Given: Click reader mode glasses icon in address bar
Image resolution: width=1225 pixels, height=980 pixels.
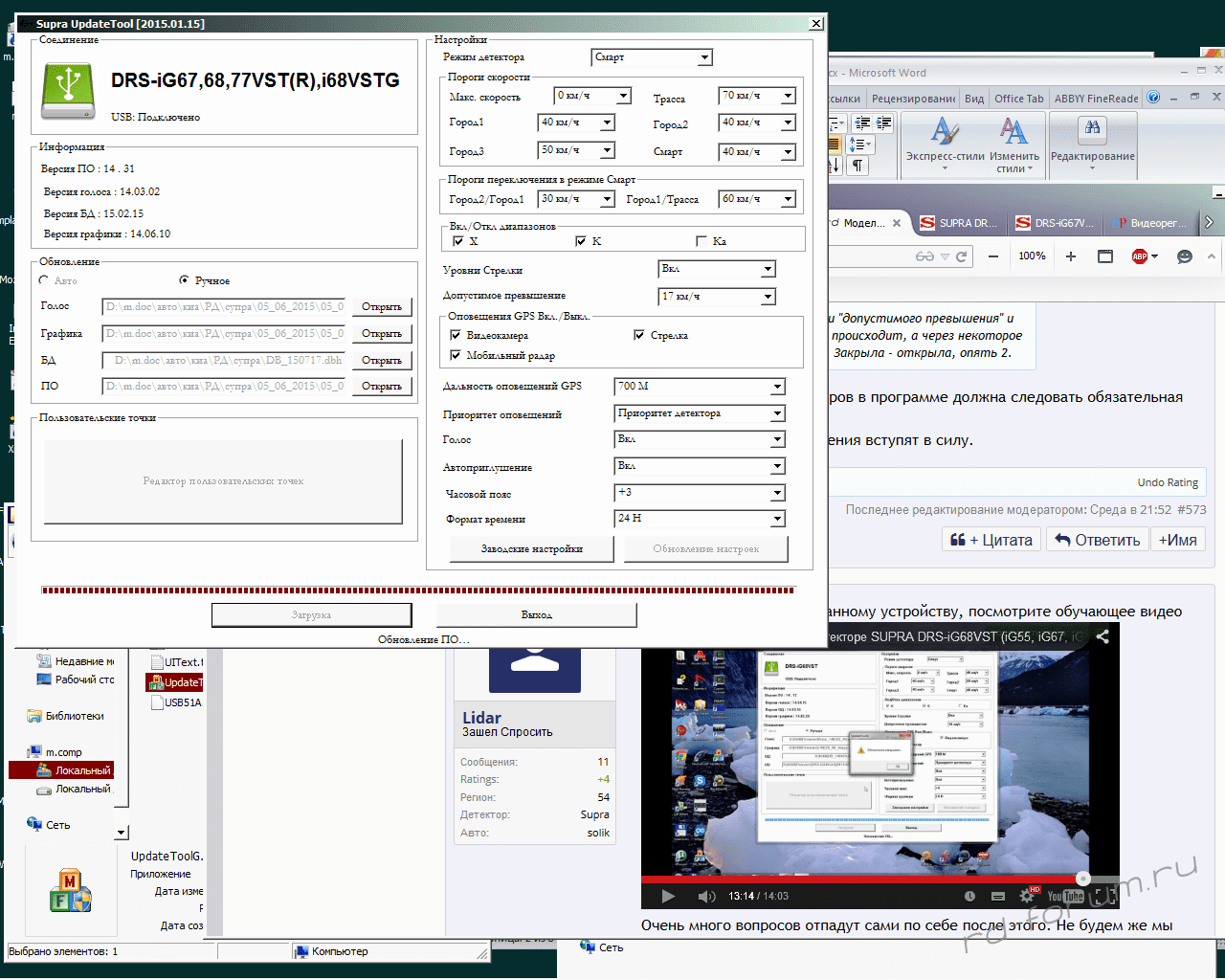Looking at the screenshot, I should pyautogui.click(x=924, y=256).
